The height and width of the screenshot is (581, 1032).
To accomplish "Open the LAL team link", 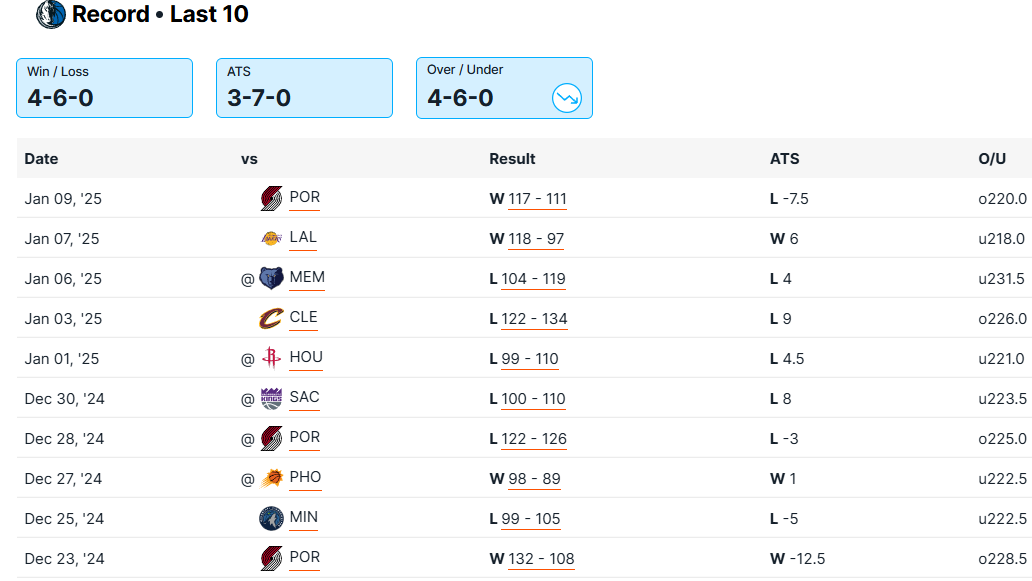I will (303, 238).
